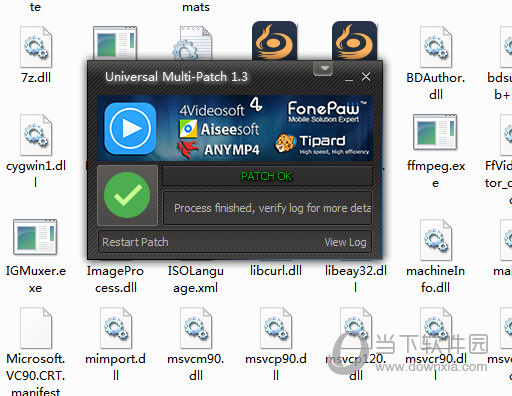Click Restart Patch button
This screenshot has width=512, height=396.
click(x=135, y=242)
